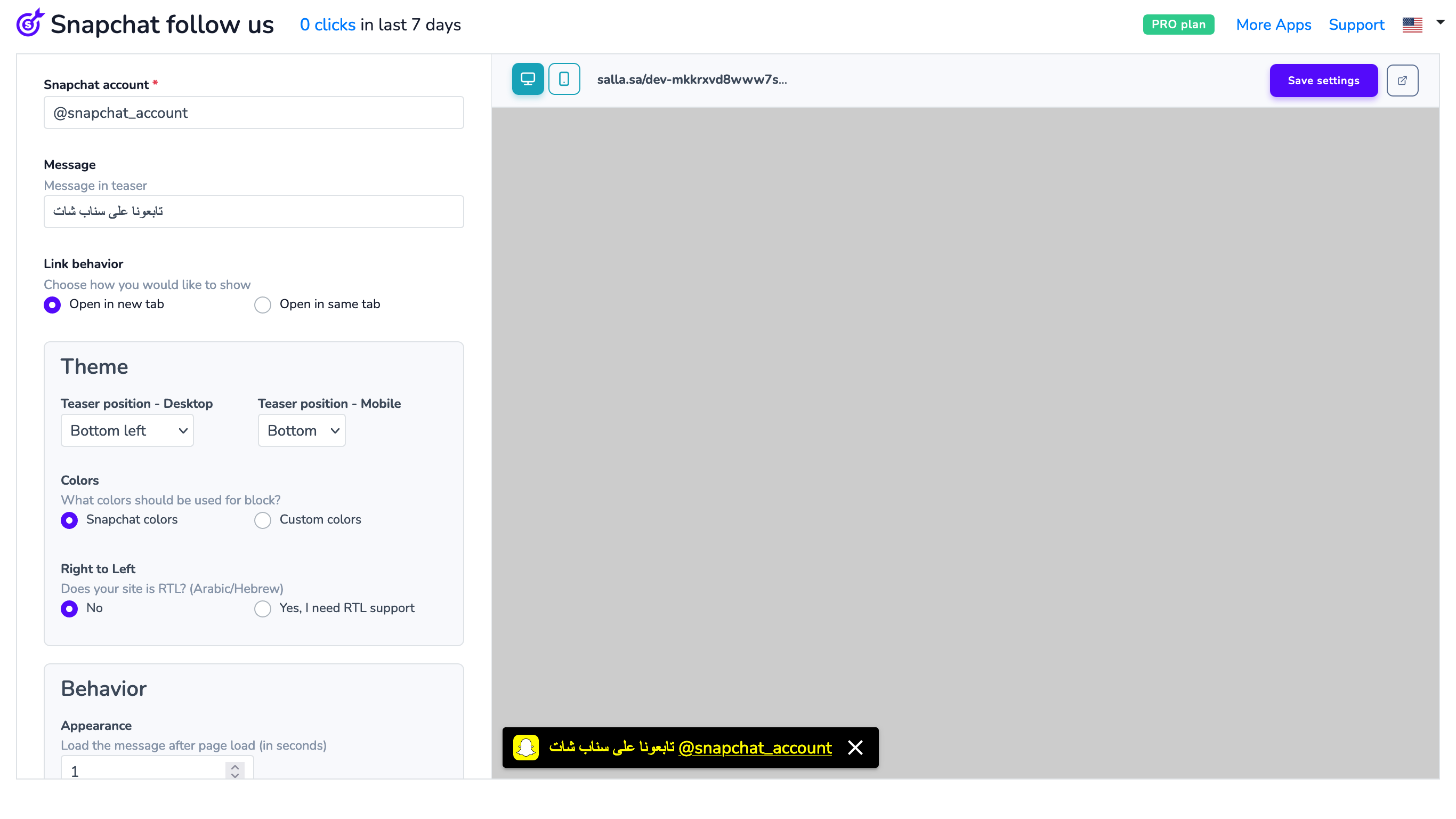Expand Teaser position Mobile dropdown
This screenshot has width=1456, height=819.
click(301, 430)
